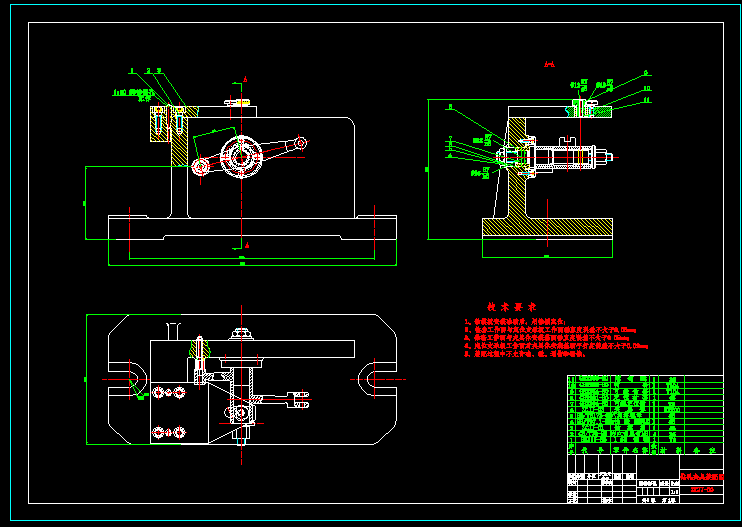Select the red drawing number in title block
Screen dimensions: 742x527
pyautogui.click(x=702, y=490)
